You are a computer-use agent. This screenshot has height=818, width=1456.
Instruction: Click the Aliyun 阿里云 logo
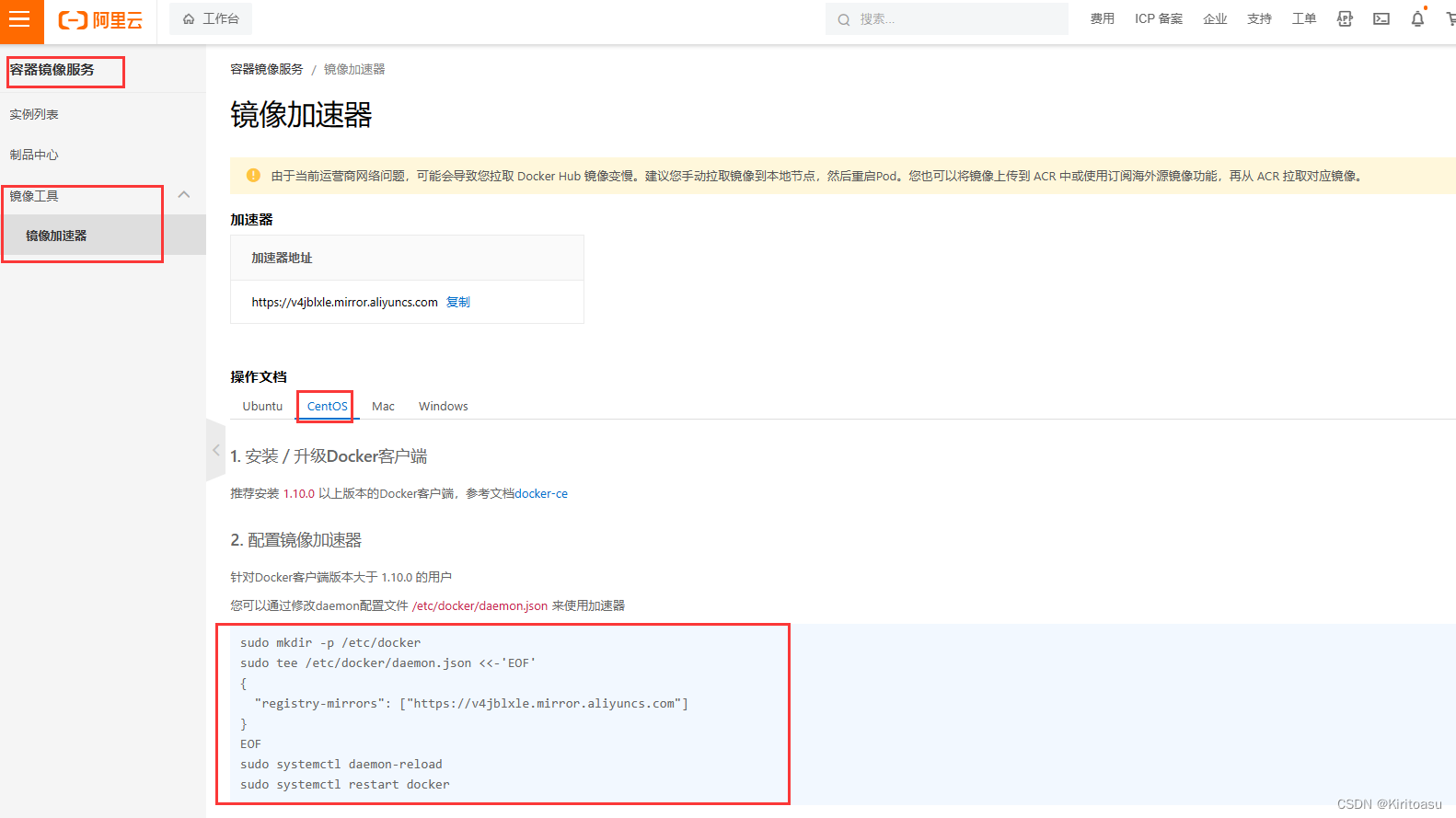100,20
